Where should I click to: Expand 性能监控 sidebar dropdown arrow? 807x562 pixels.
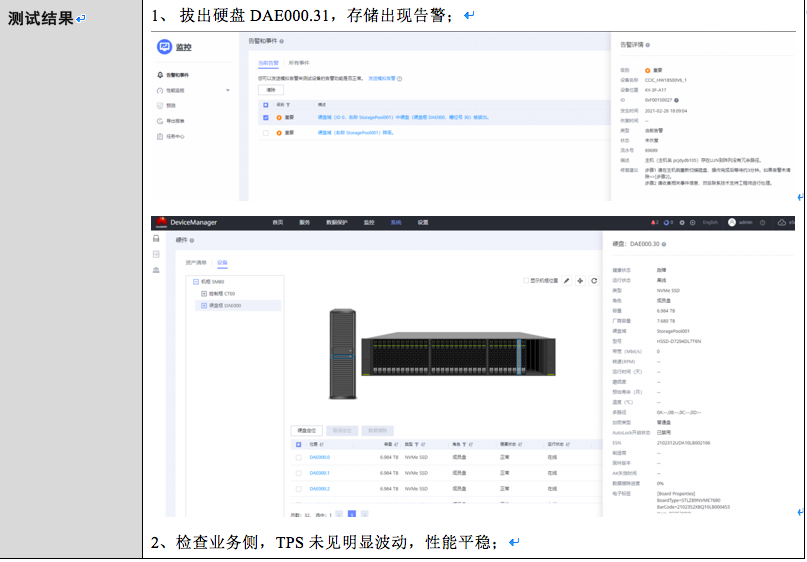[x=227, y=91]
